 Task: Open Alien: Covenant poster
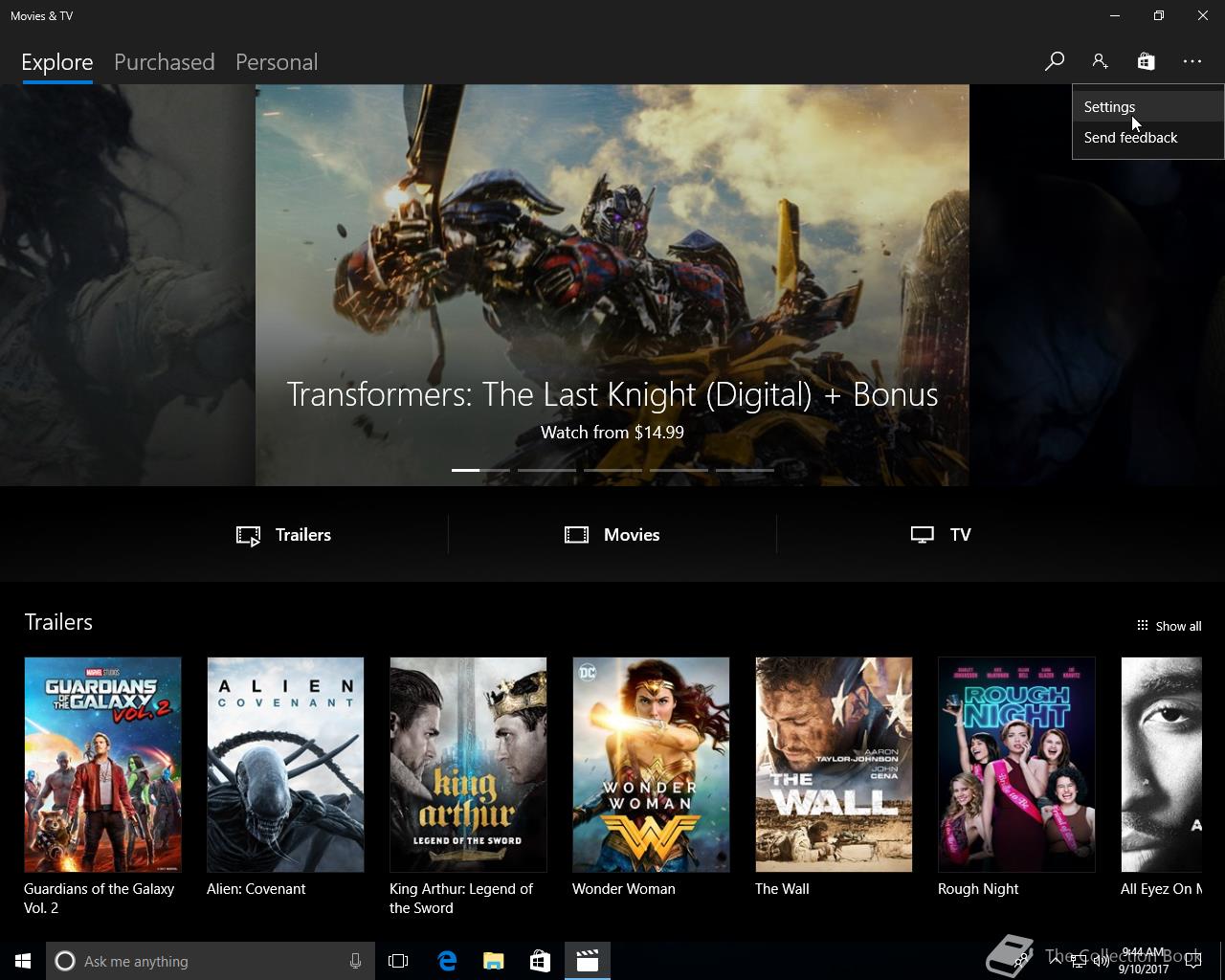(285, 765)
